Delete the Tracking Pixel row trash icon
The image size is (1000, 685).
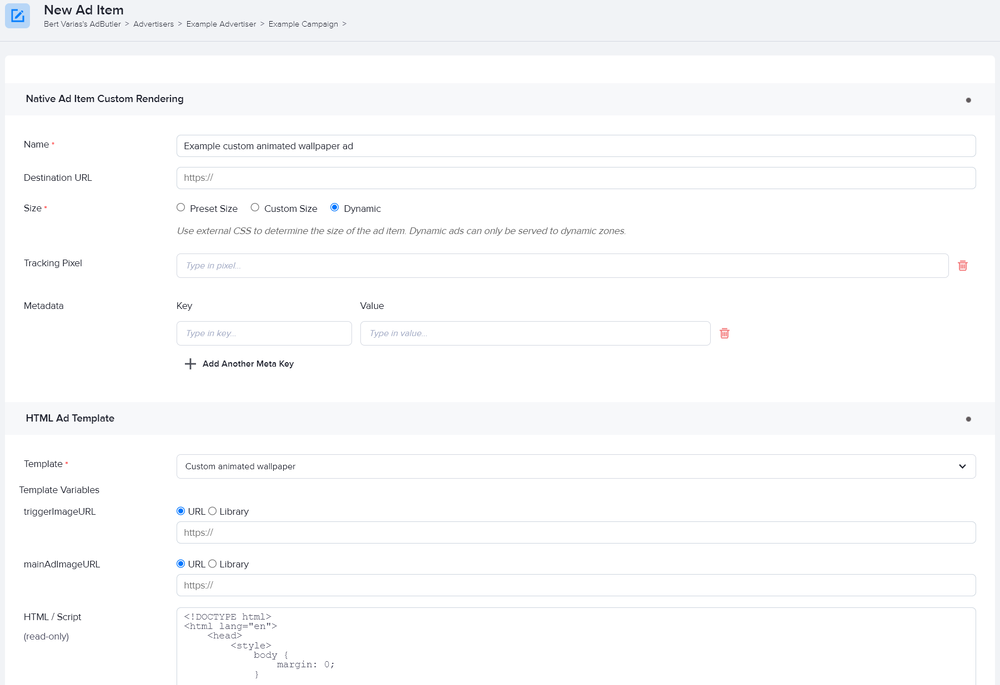[962, 265]
